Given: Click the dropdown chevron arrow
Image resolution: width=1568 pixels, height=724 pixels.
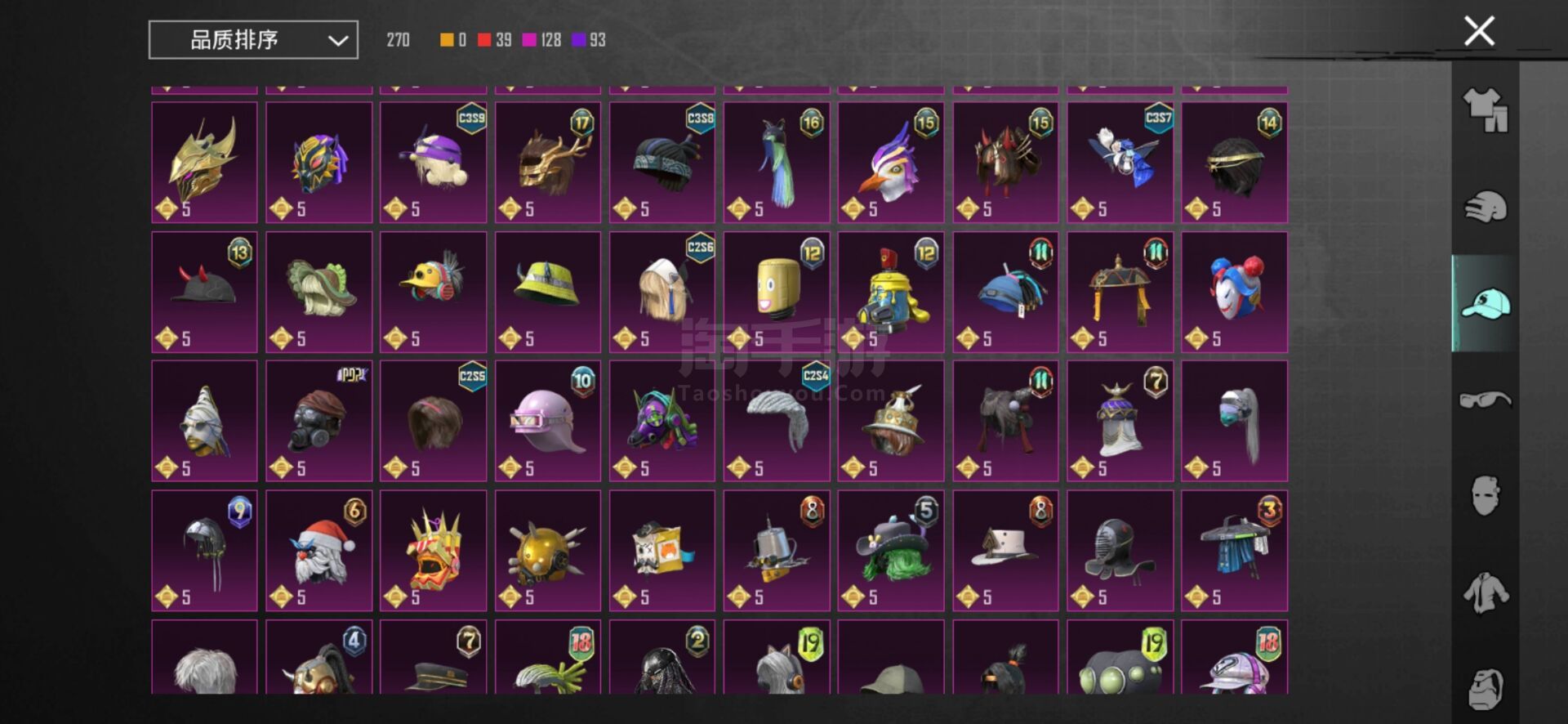Looking at the screenshot, I should pyautogui.click(x=338, y=41).
